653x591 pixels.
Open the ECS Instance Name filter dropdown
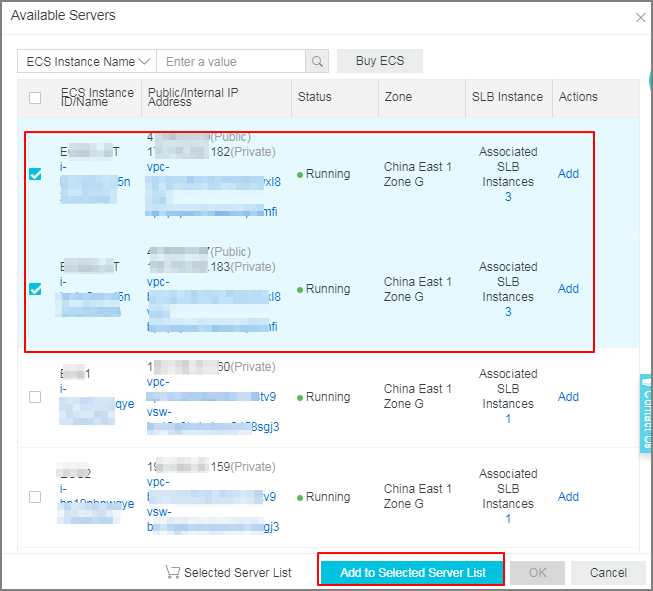click(87, 61)
